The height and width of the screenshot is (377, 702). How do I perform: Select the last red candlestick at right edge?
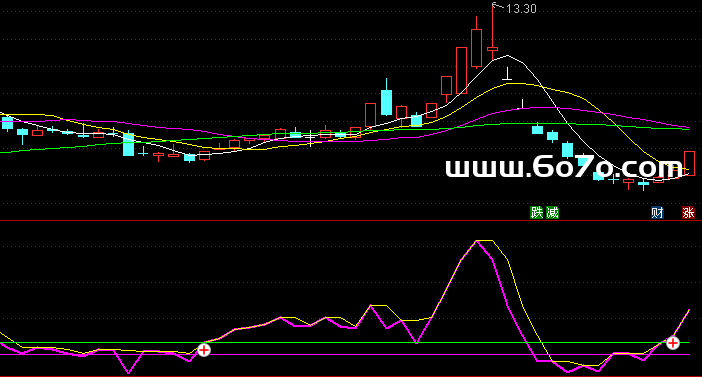[x=689, y=163]
